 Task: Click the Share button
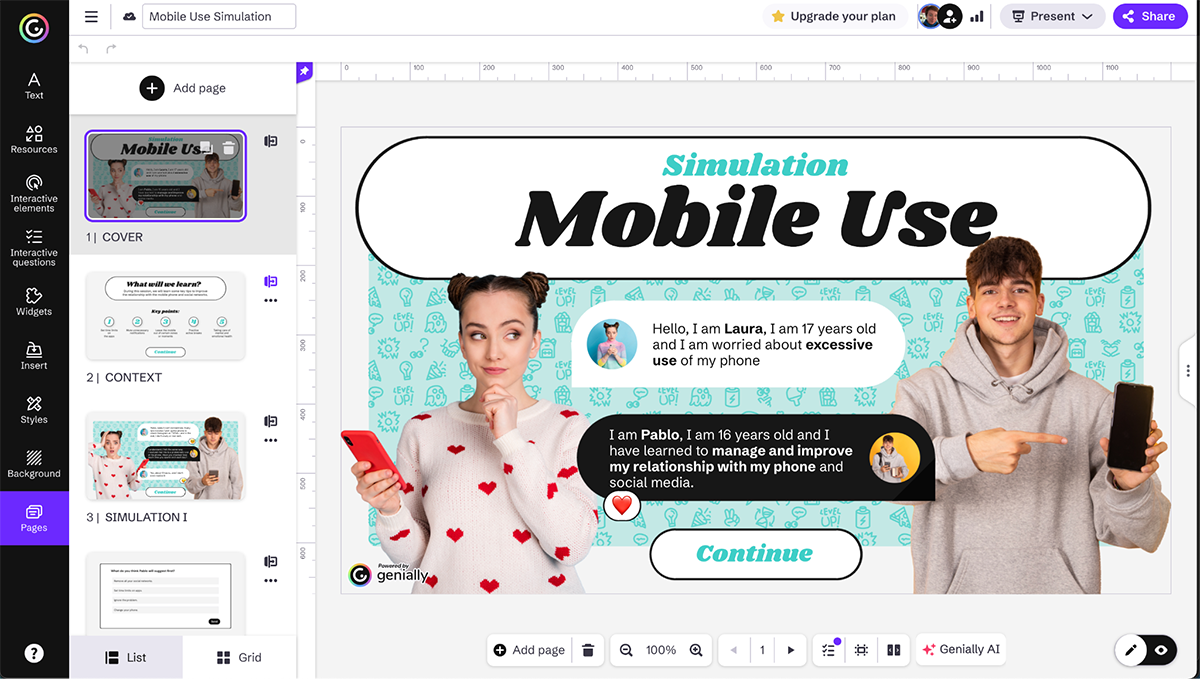1150,16
